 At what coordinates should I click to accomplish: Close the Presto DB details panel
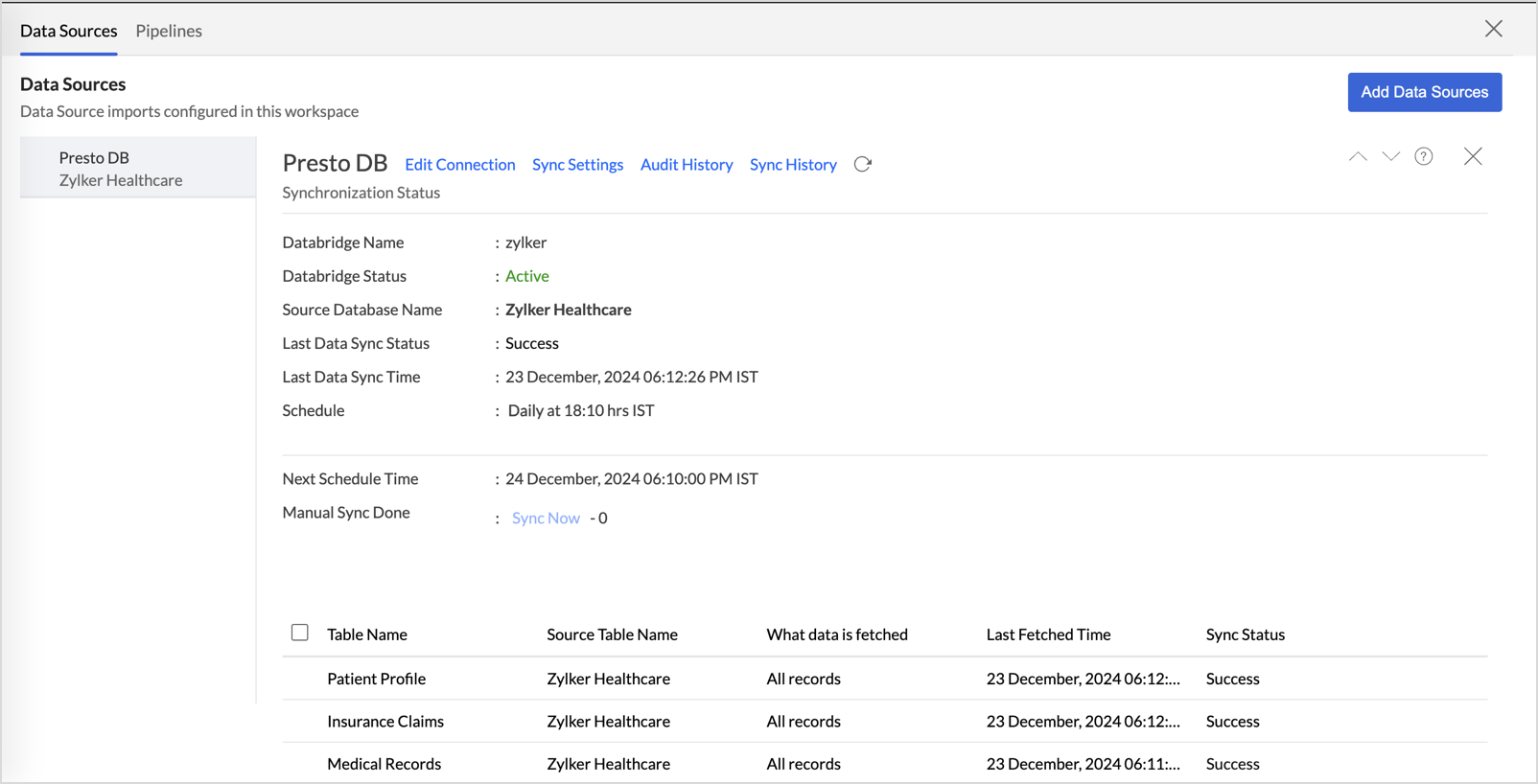(1473, 156)
